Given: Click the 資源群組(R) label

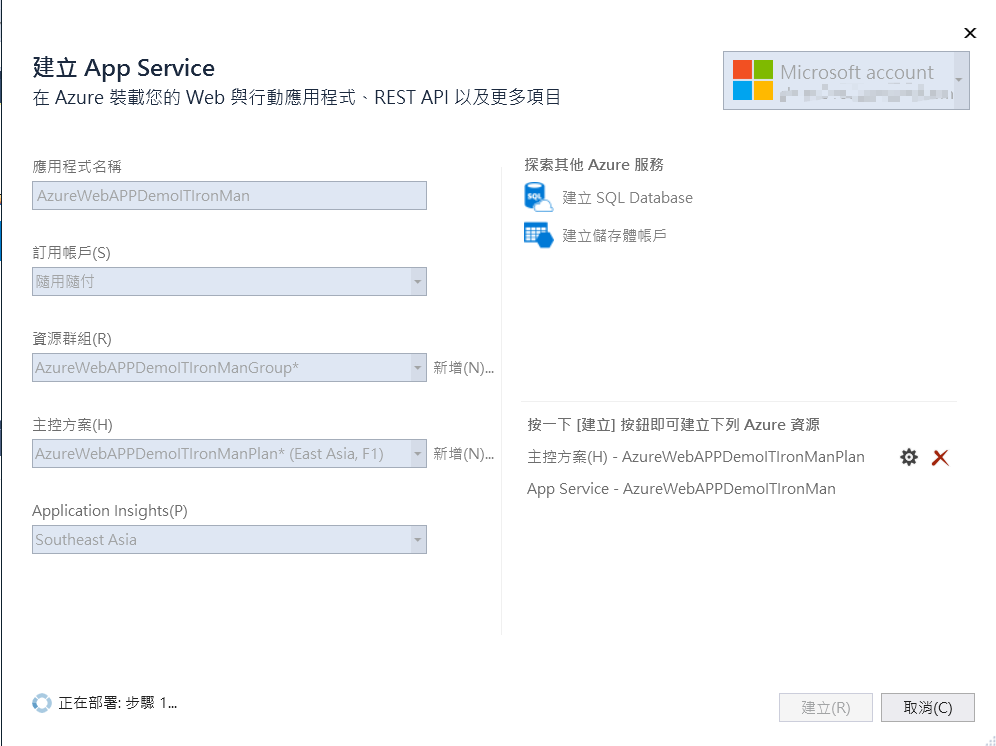Looking at the screenshot, I should click(x=72, y=339).
